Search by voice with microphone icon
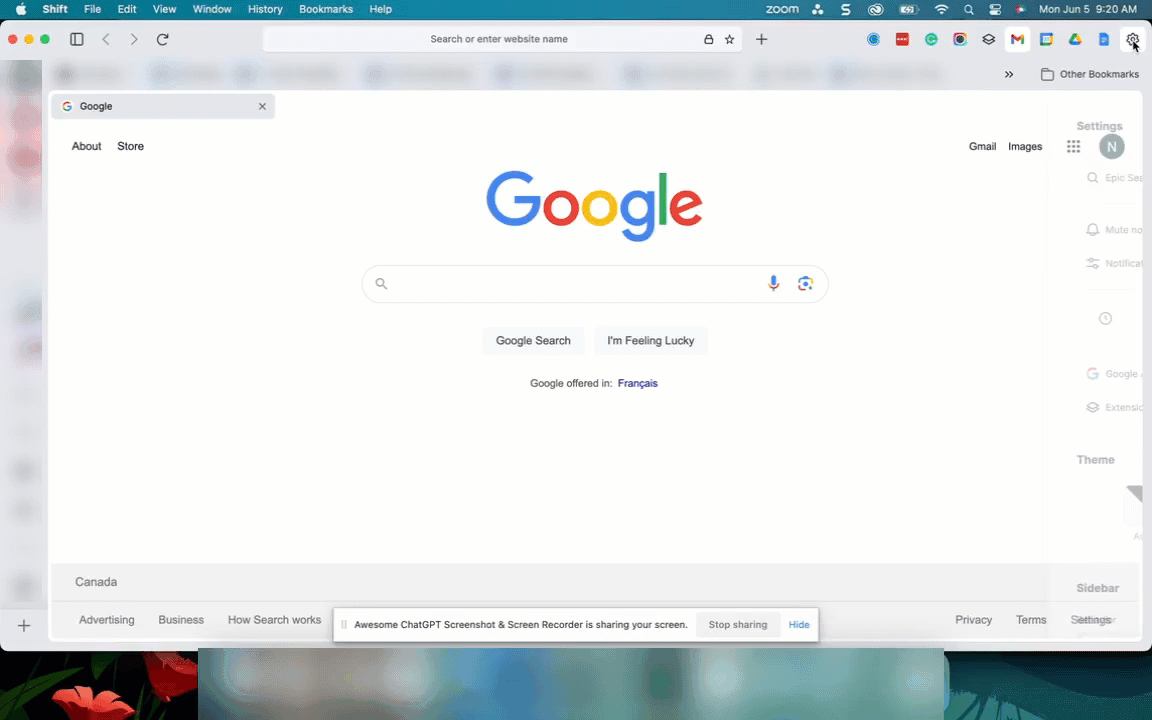 coord(773,284)
